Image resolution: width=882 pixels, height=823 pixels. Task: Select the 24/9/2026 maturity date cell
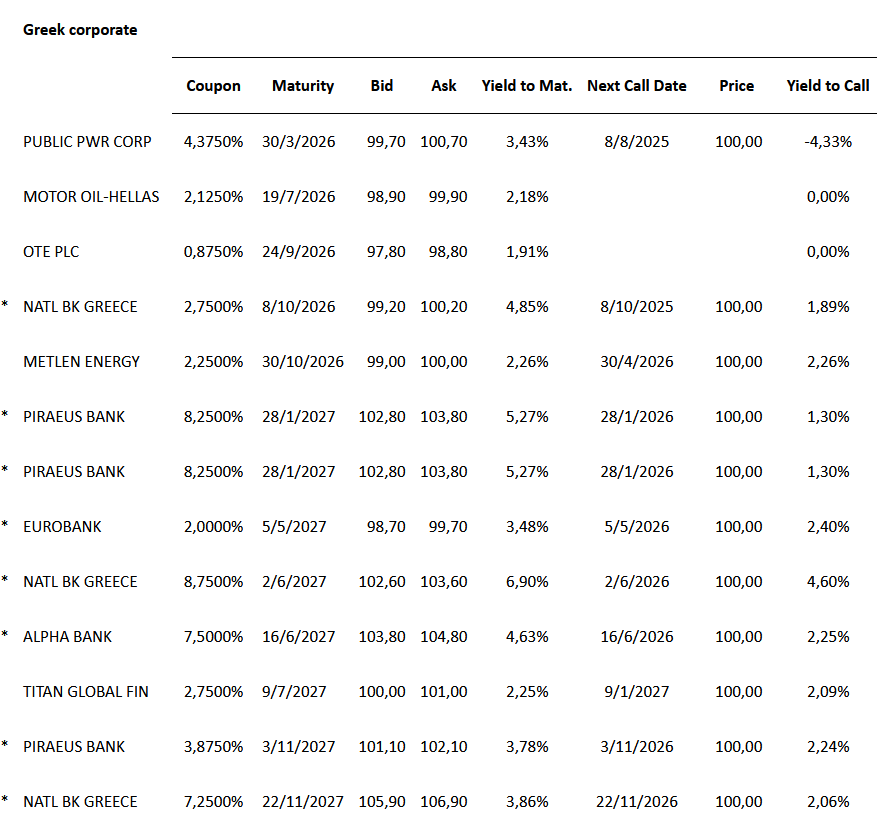pyautogui.click(x=303, y=252)
